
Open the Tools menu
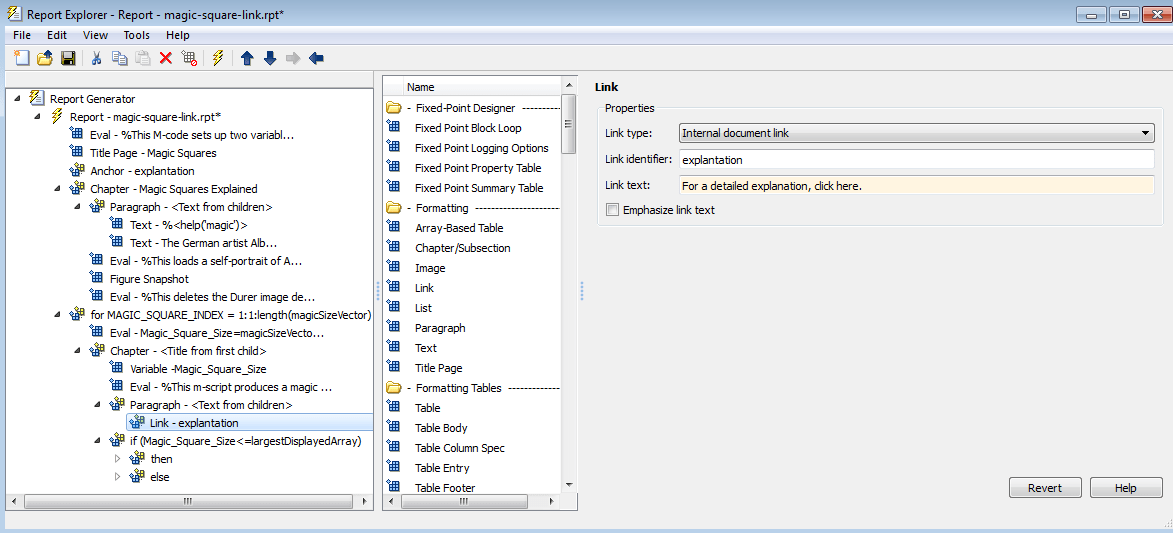[137, 35]
